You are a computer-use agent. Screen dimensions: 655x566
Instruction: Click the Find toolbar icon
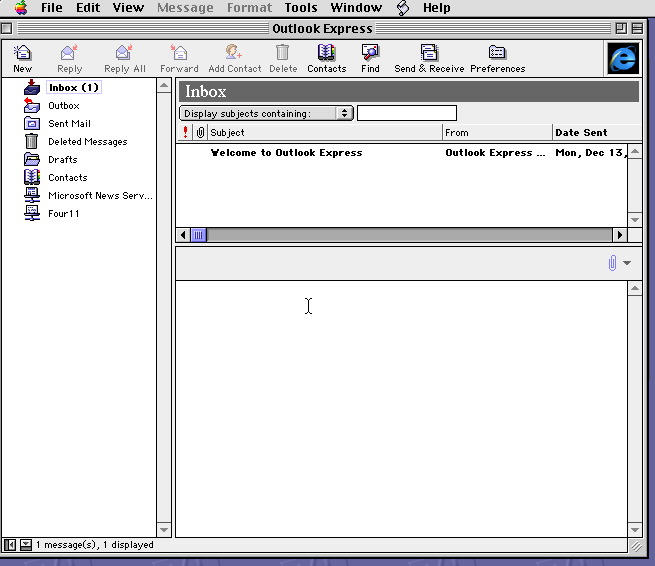point(370,53)
